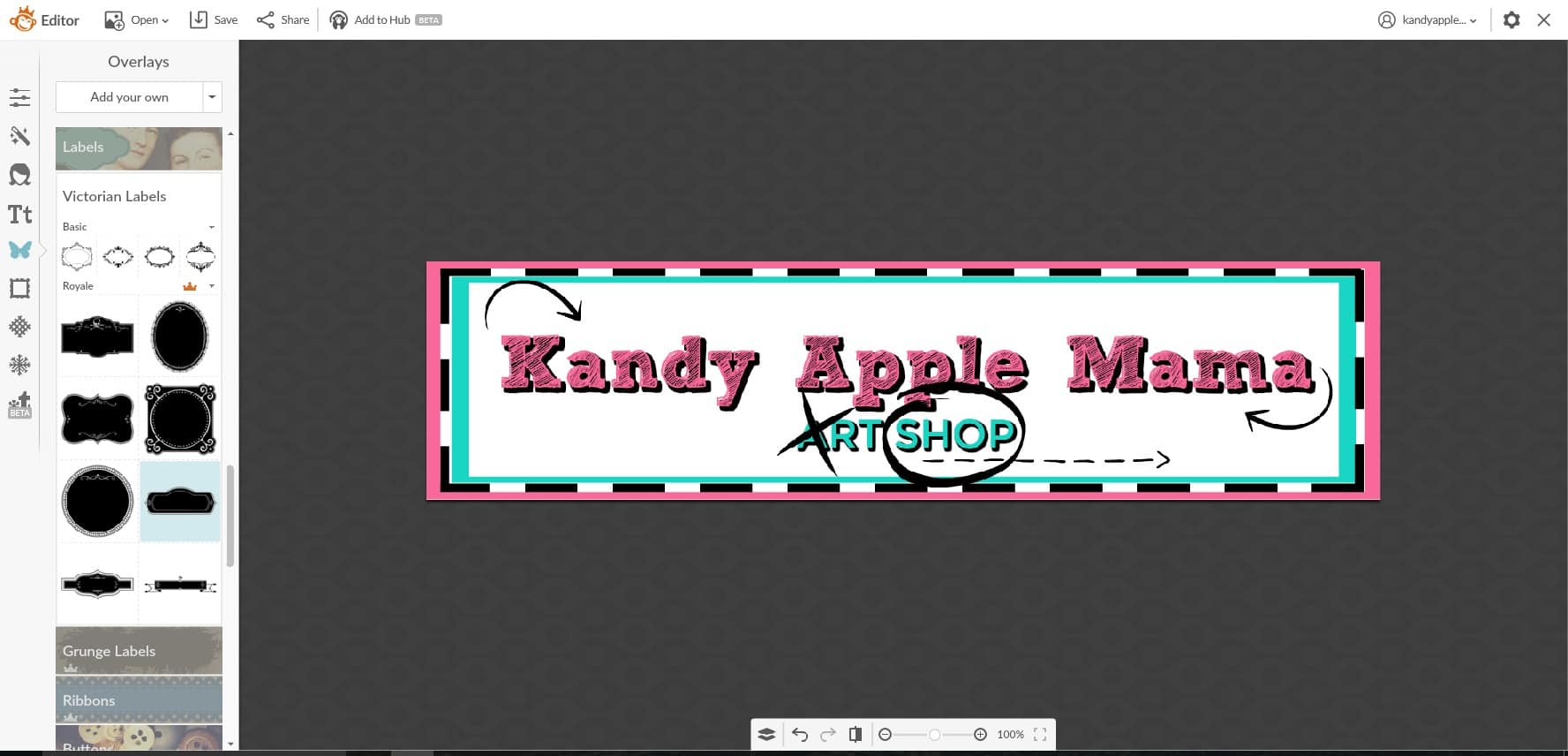This screenshot has width=1568, height=756.
Task: Click the Victorian Labels heading
Action: pyautogui.click(x=114, y=196)
